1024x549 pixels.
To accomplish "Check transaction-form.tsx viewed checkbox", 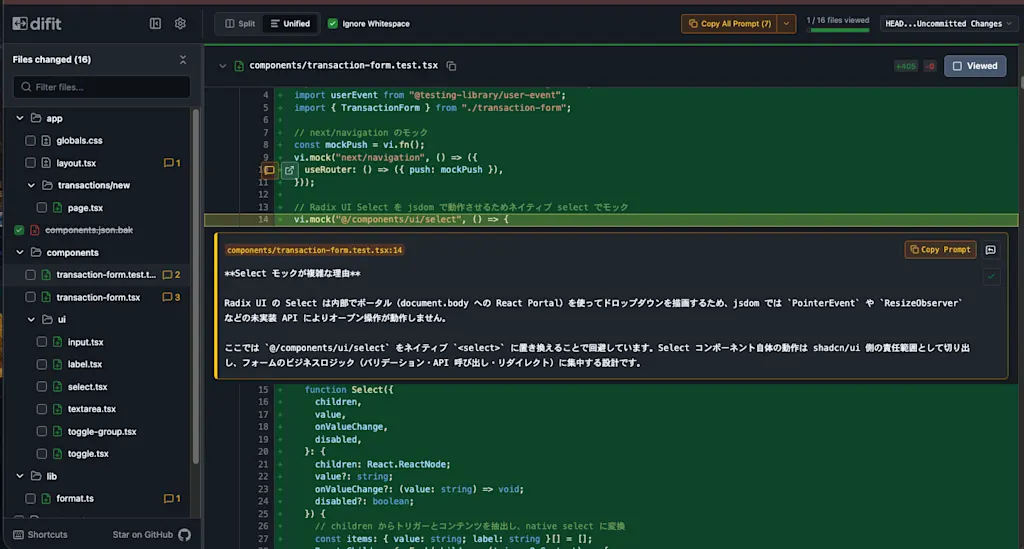I will [x=30, y=297].
